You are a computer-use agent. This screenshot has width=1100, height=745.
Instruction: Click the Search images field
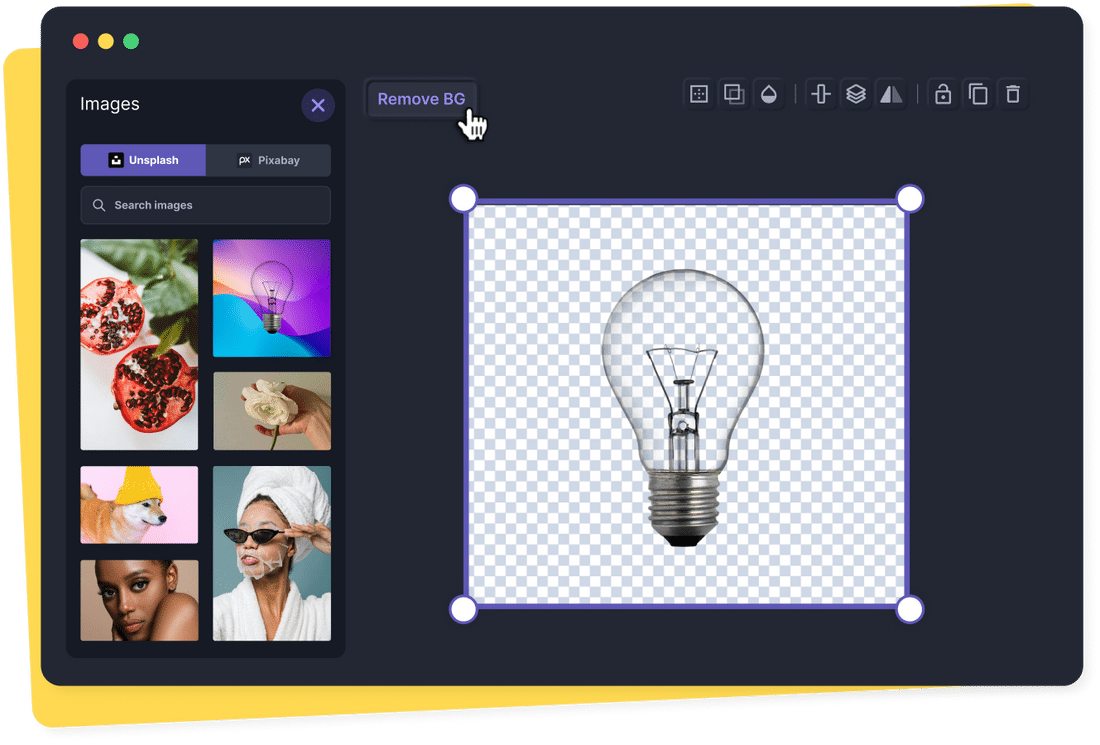(205, 205)
